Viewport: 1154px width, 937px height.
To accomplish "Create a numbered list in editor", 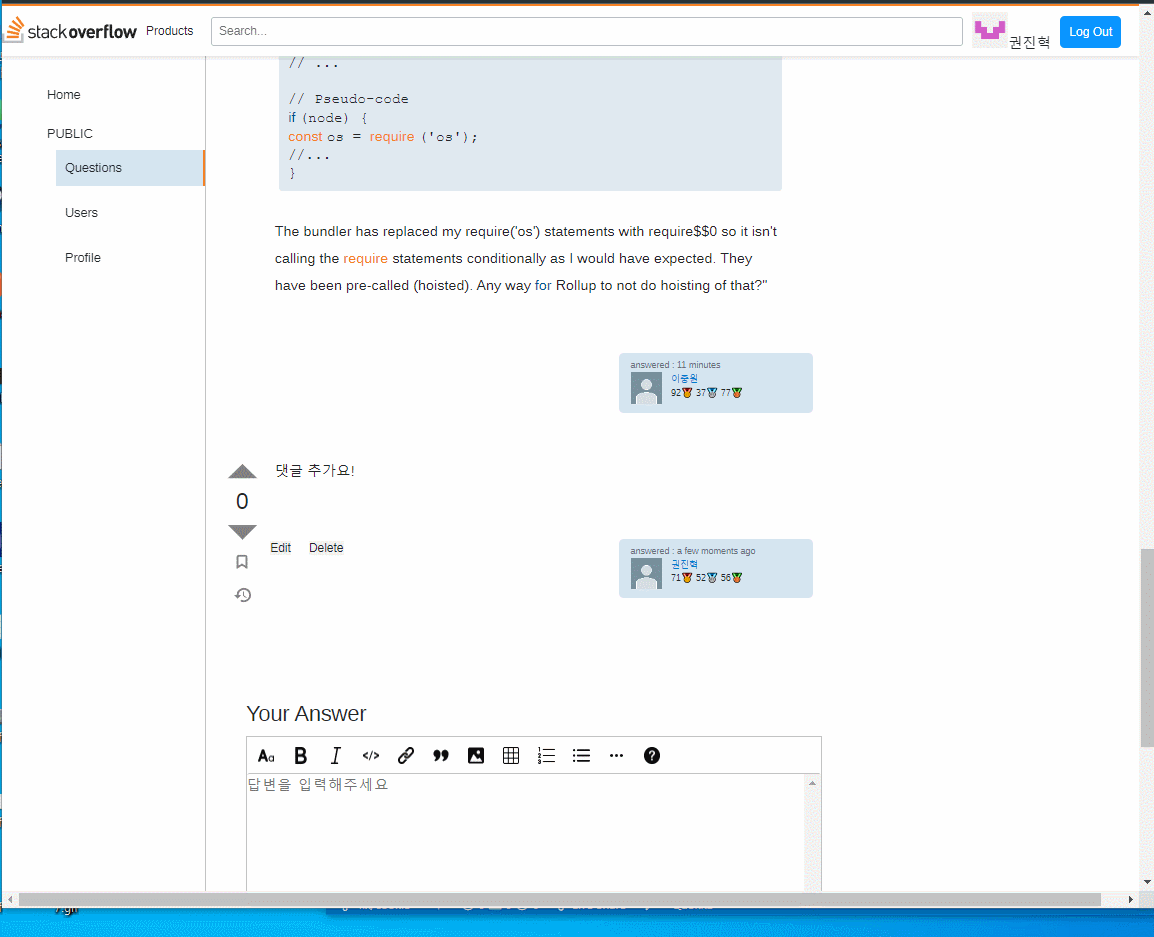I will [x=546, y=756].
